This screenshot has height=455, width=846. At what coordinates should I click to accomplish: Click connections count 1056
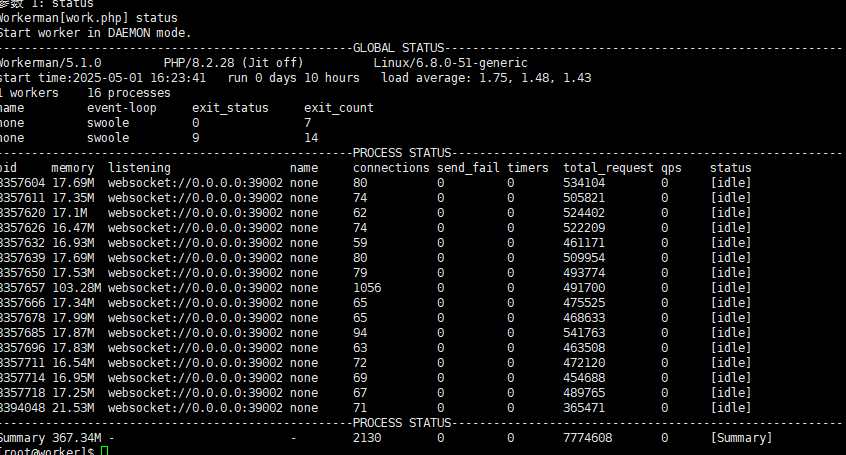click(367, 288)
